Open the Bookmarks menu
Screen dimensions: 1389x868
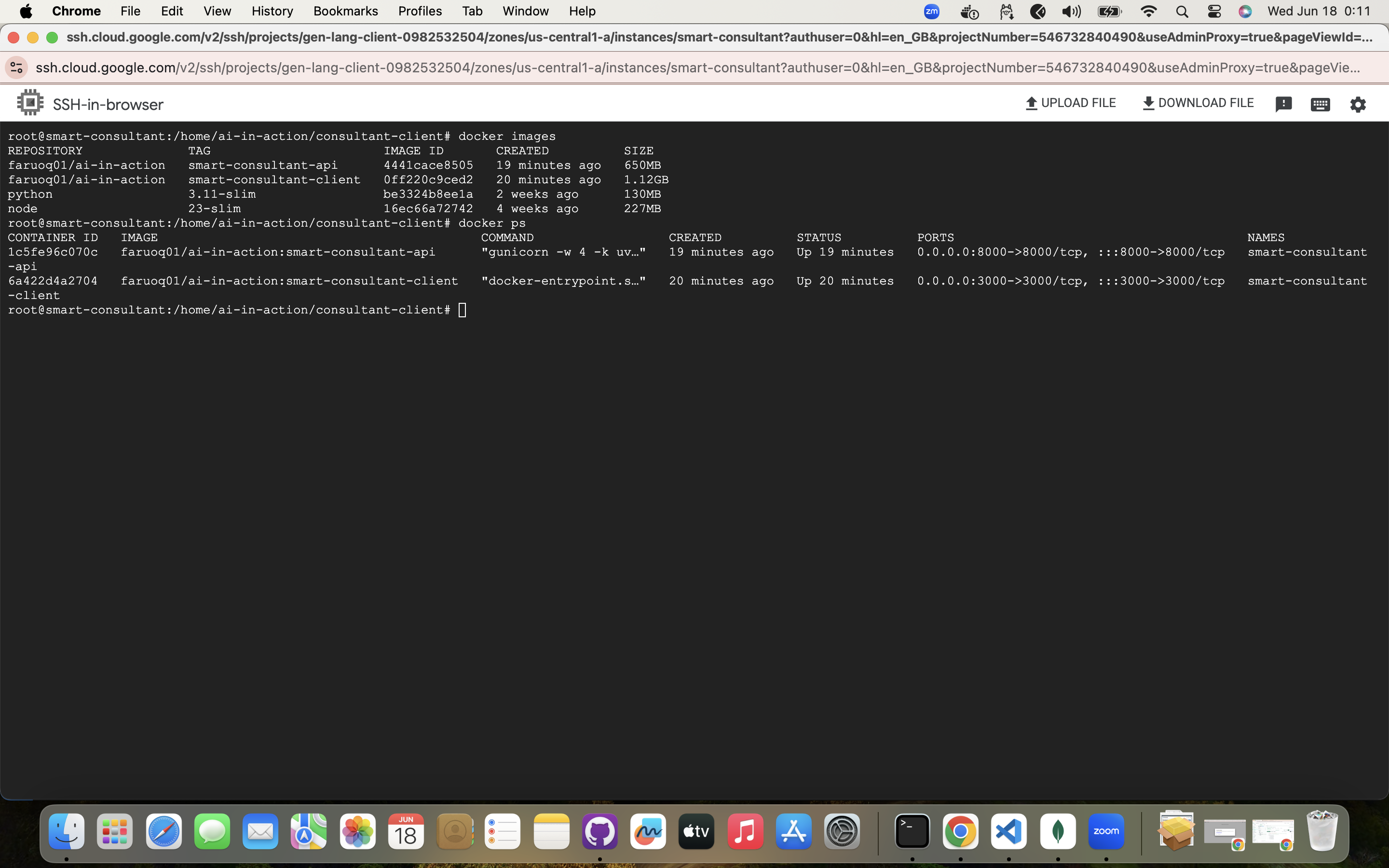(x=345, y=11)
